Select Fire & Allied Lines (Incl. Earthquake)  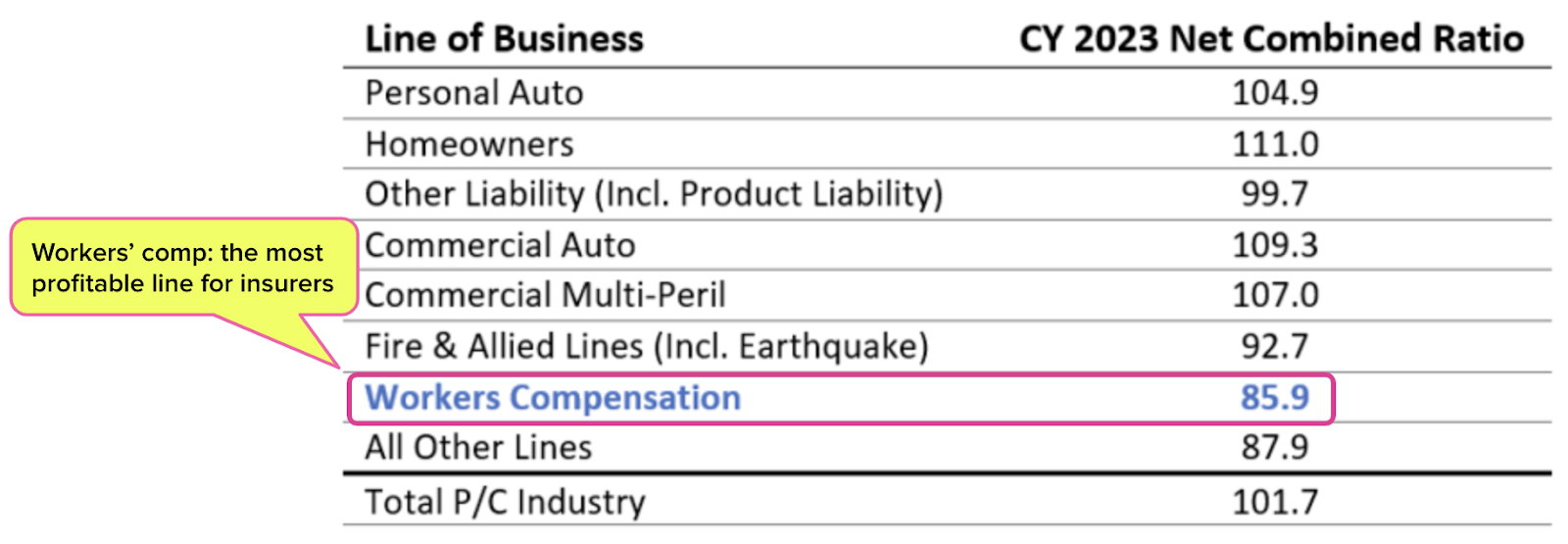click(x=647, y=346)
